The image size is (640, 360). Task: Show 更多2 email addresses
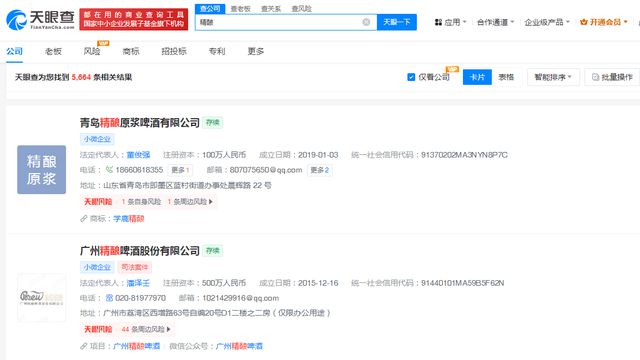click(x=320, y=170)
